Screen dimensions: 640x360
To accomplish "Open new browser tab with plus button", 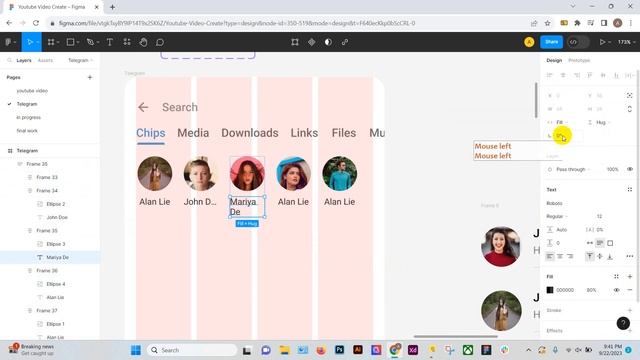I will [112, 7].
